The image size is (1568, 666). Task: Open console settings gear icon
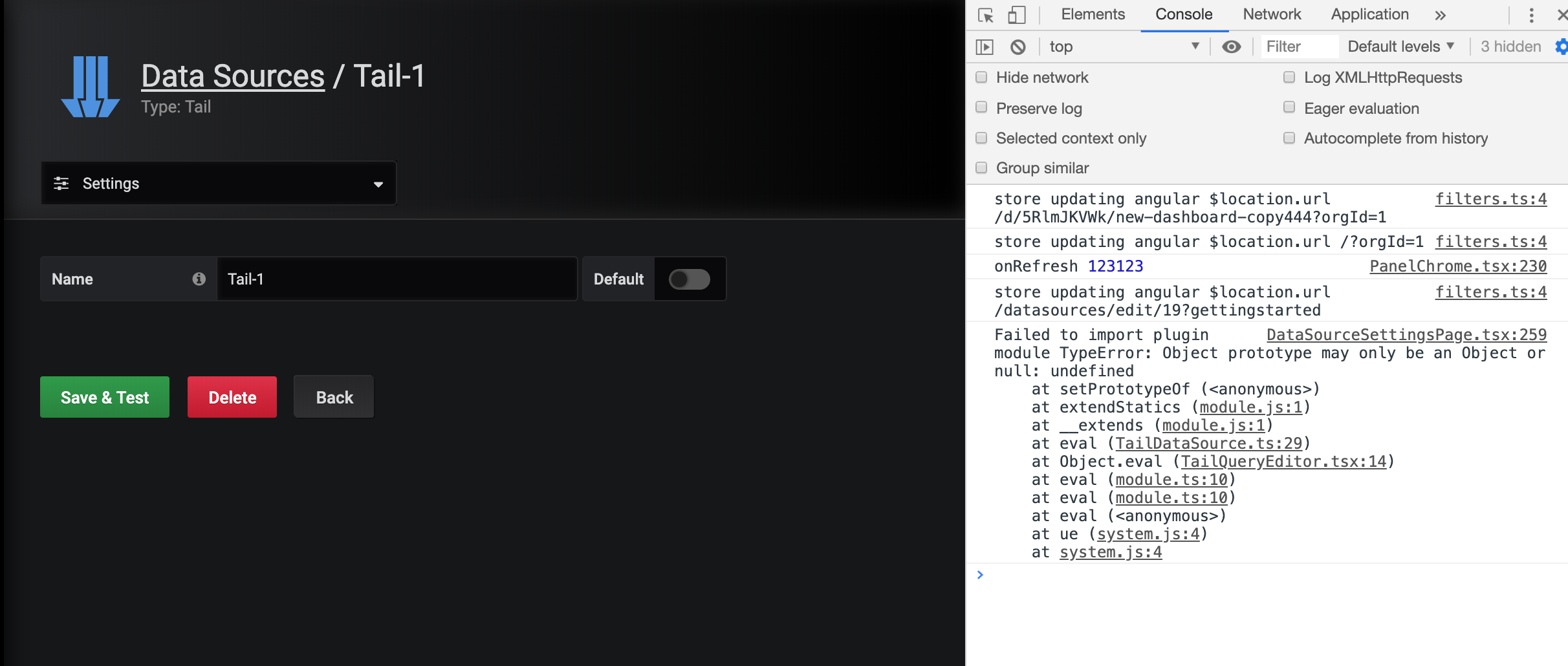1562,46
